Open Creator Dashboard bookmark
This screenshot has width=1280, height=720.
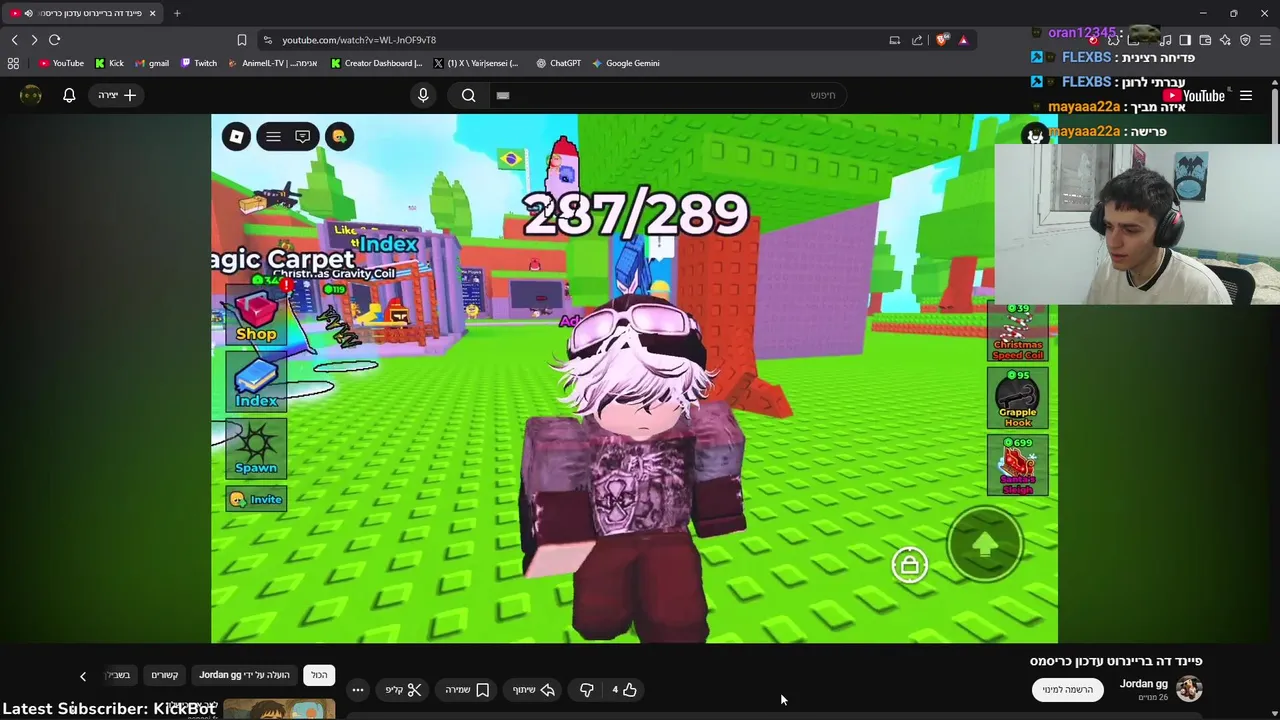[x=376, y=63]
